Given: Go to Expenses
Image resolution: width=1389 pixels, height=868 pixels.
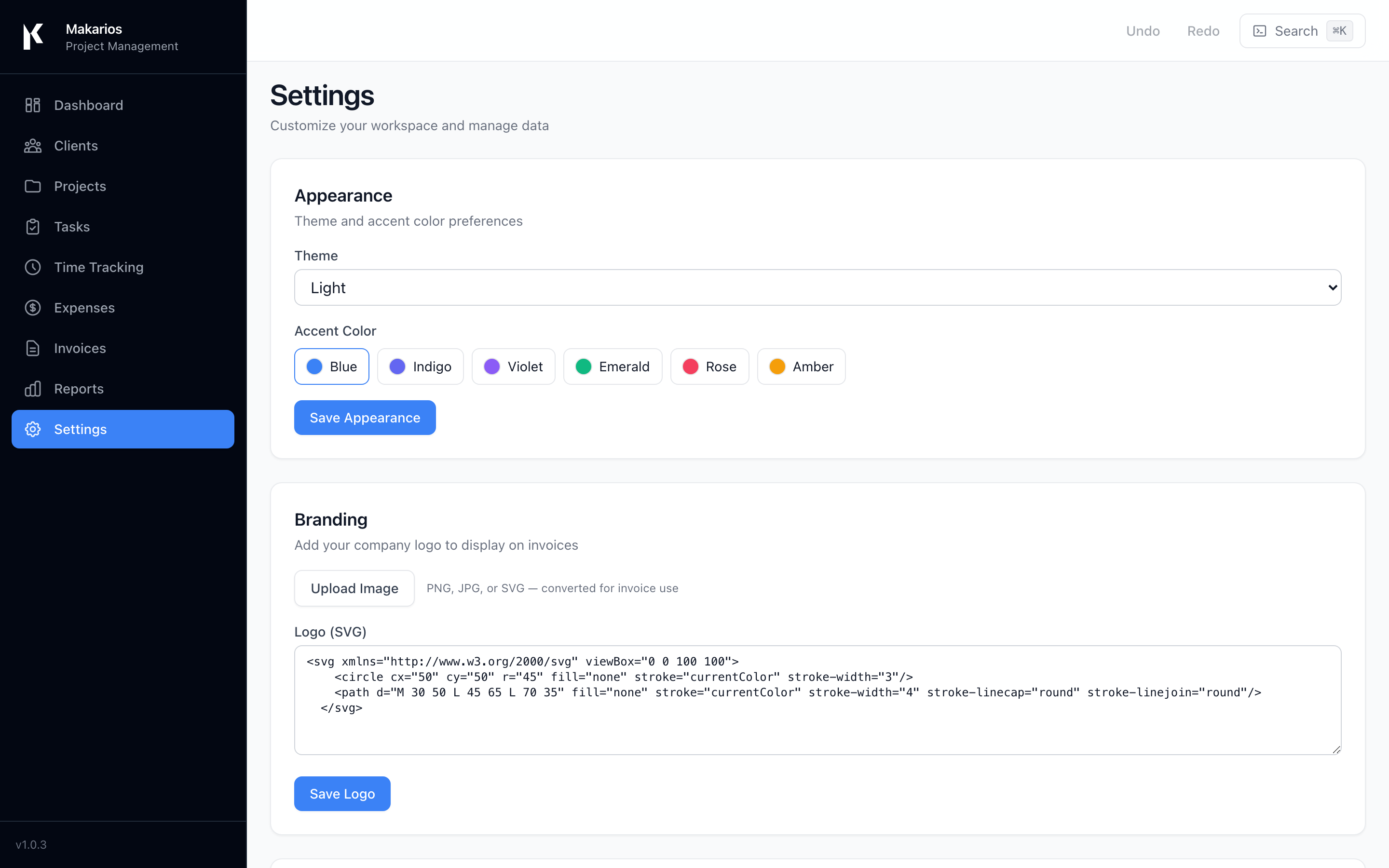Looking at the screenshot, I should click(123, 308).
